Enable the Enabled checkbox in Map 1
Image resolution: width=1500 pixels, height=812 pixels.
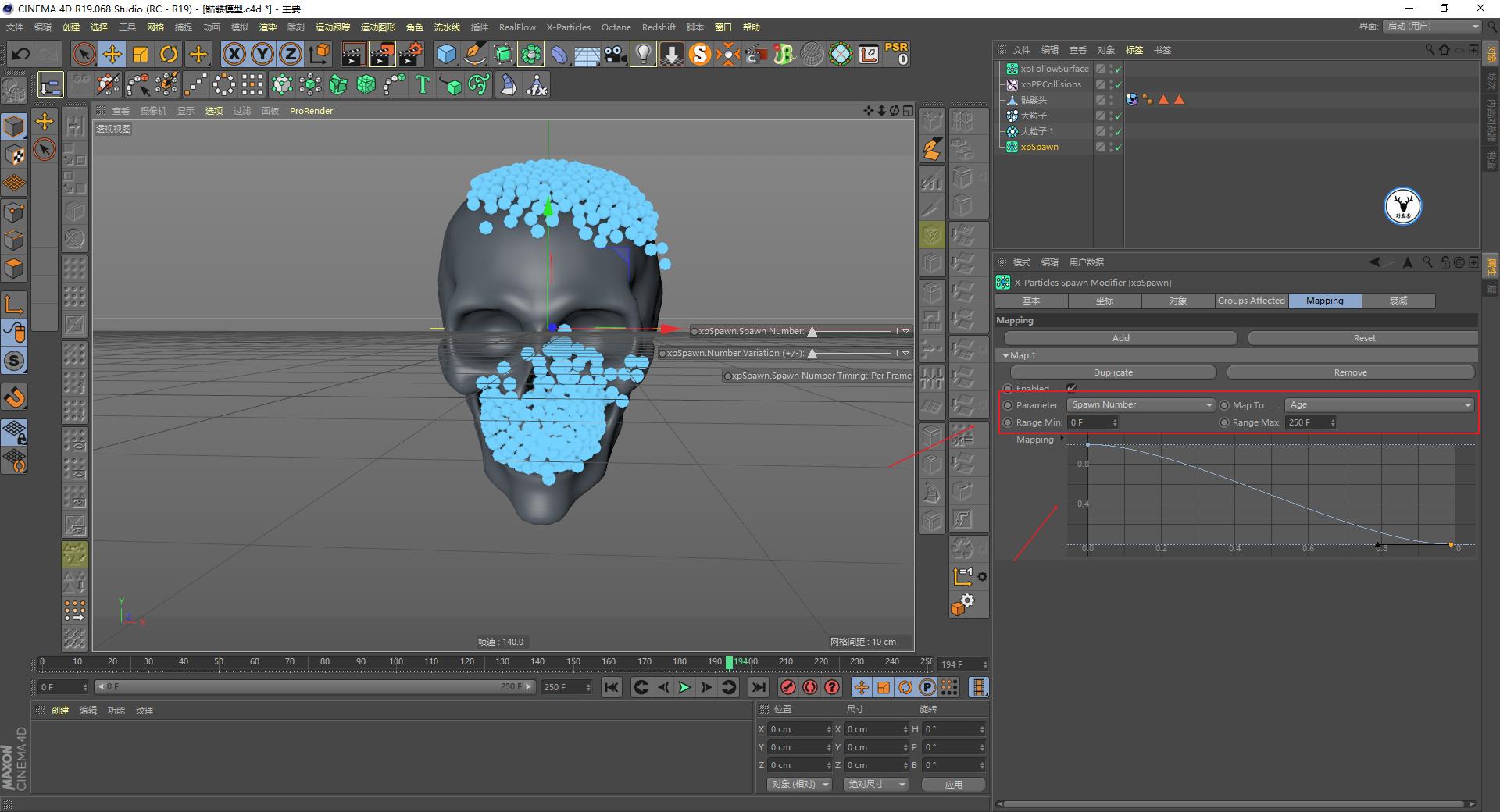[x=1071, y=388]
